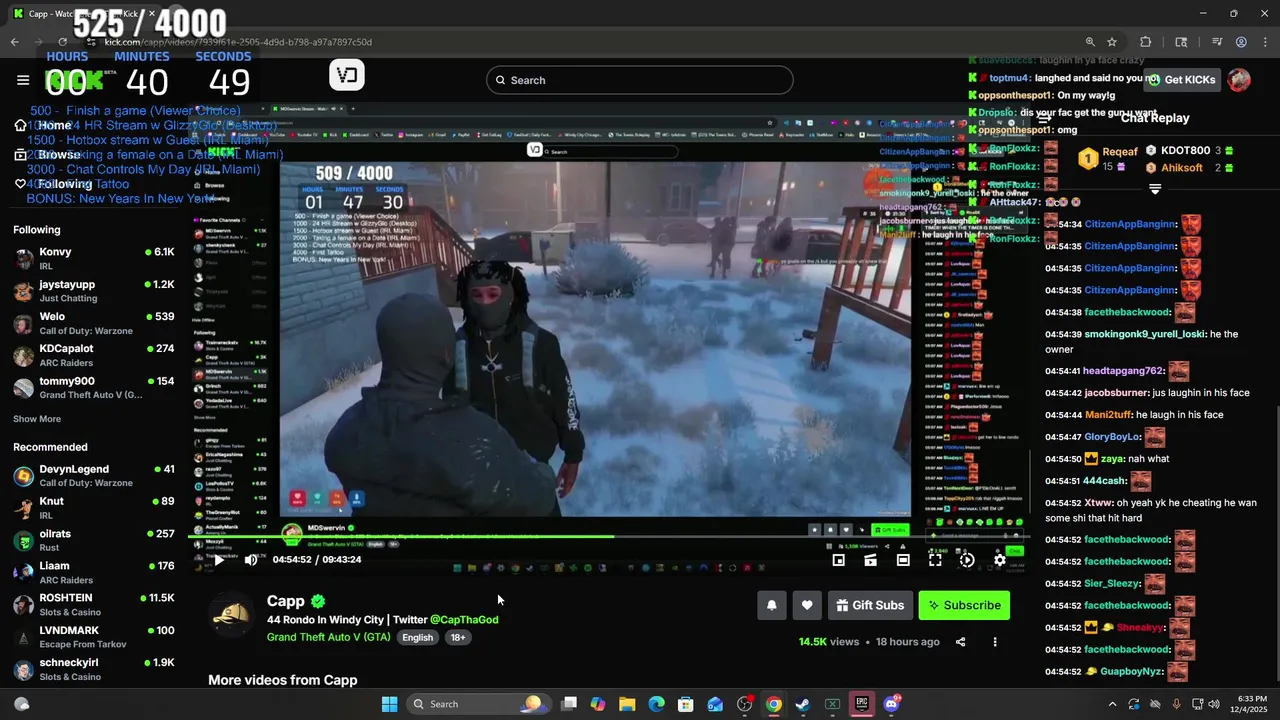Open tommy900's channel in sidebar
Screen dimensions: 1280x720
(95, 387)
